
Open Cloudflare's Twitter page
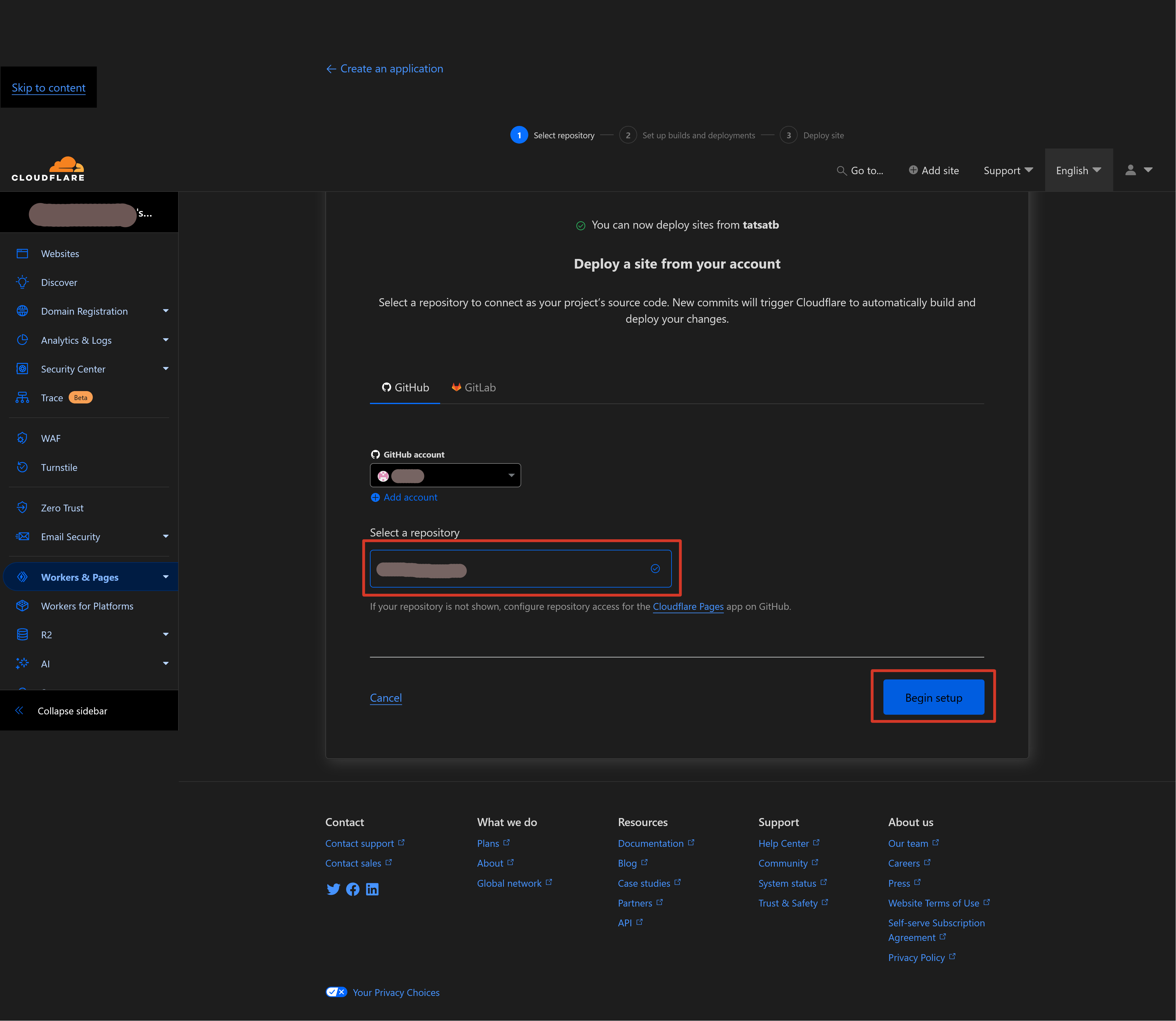coord(333,889)
